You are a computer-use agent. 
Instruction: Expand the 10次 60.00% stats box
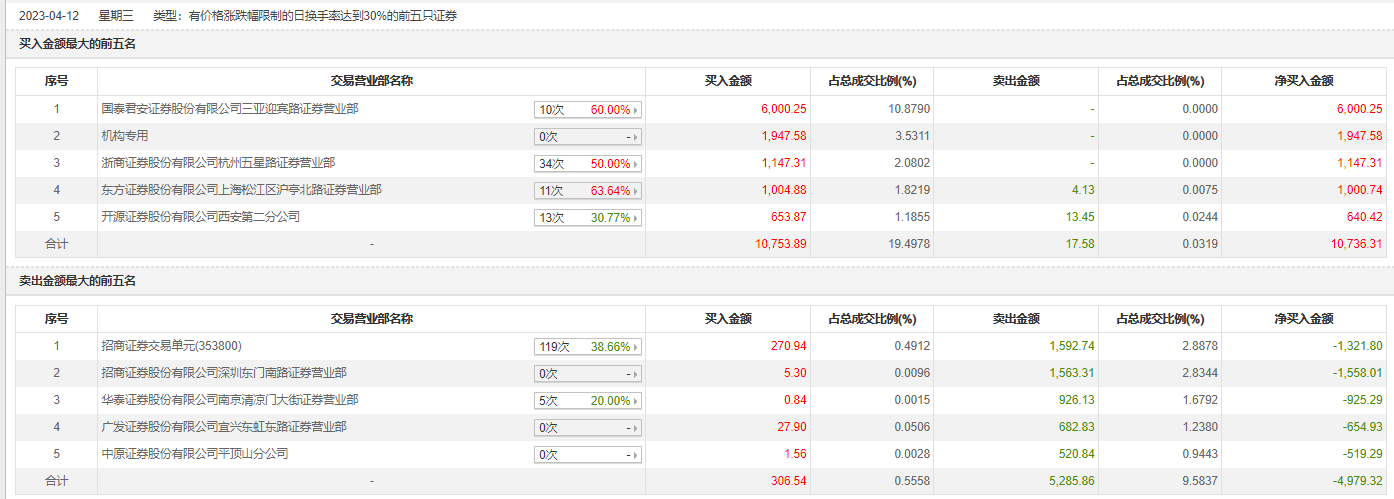(x=587, y=109)
